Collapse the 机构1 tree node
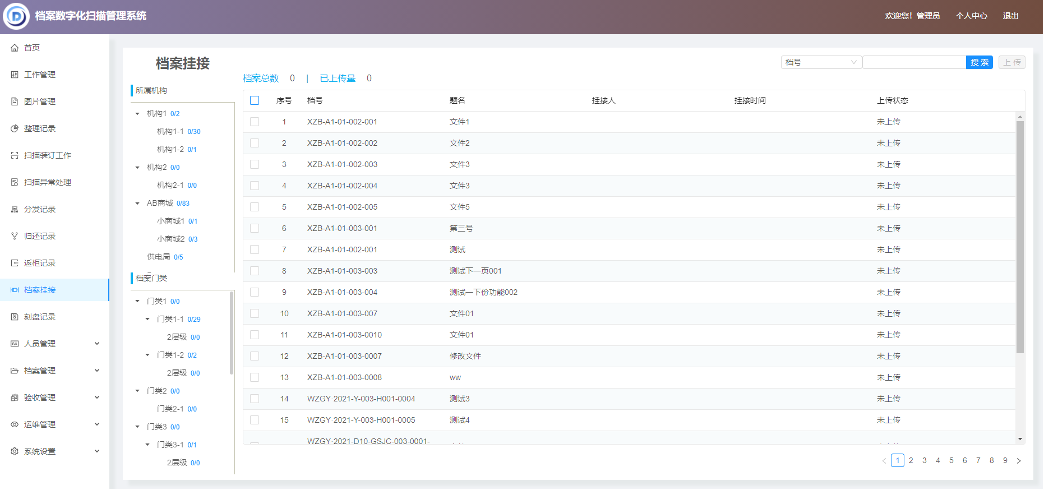The width and height of the screenshot is (1043, 489). pyautogui.click(x=137, y=114)
